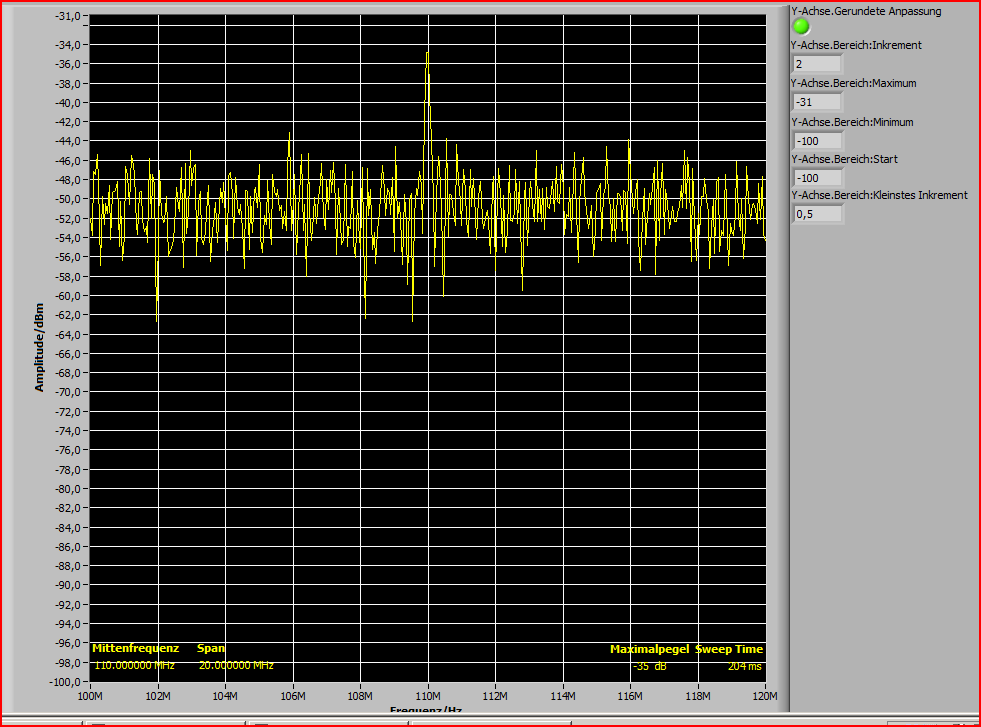Toggle the Y-Achse.Gerundete Anpassung green LED
This screenshot has height=727, width=981.
801,27
